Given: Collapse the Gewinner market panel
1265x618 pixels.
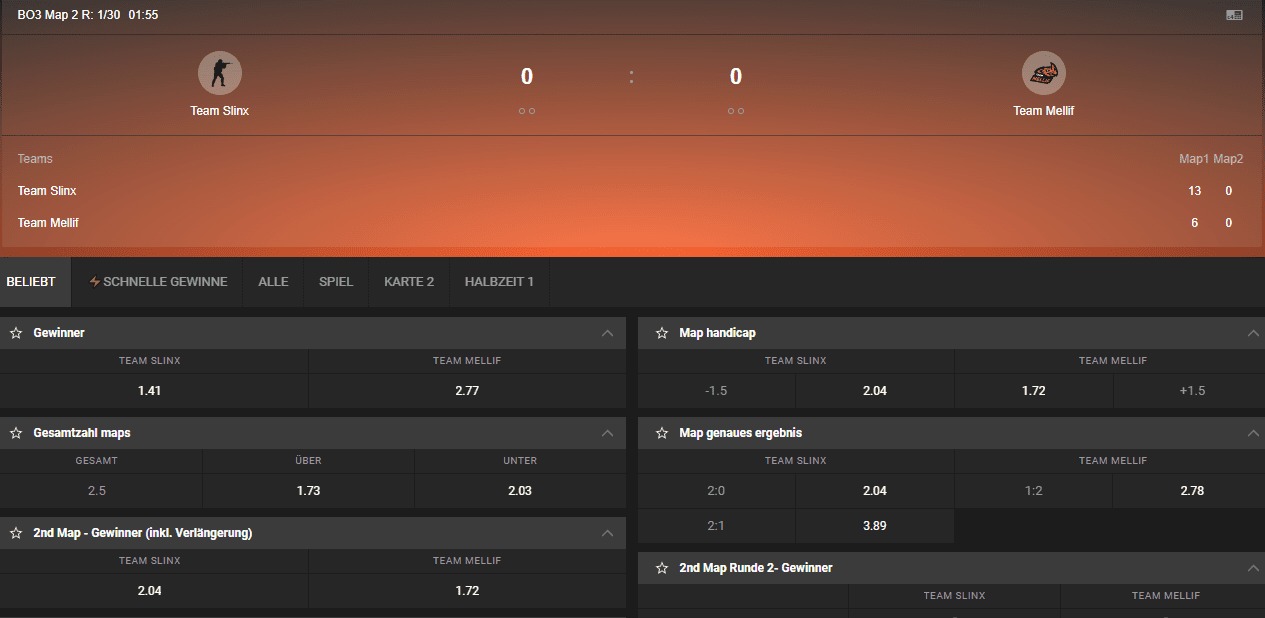Looking at the screenshot, I should click(607, 333).
